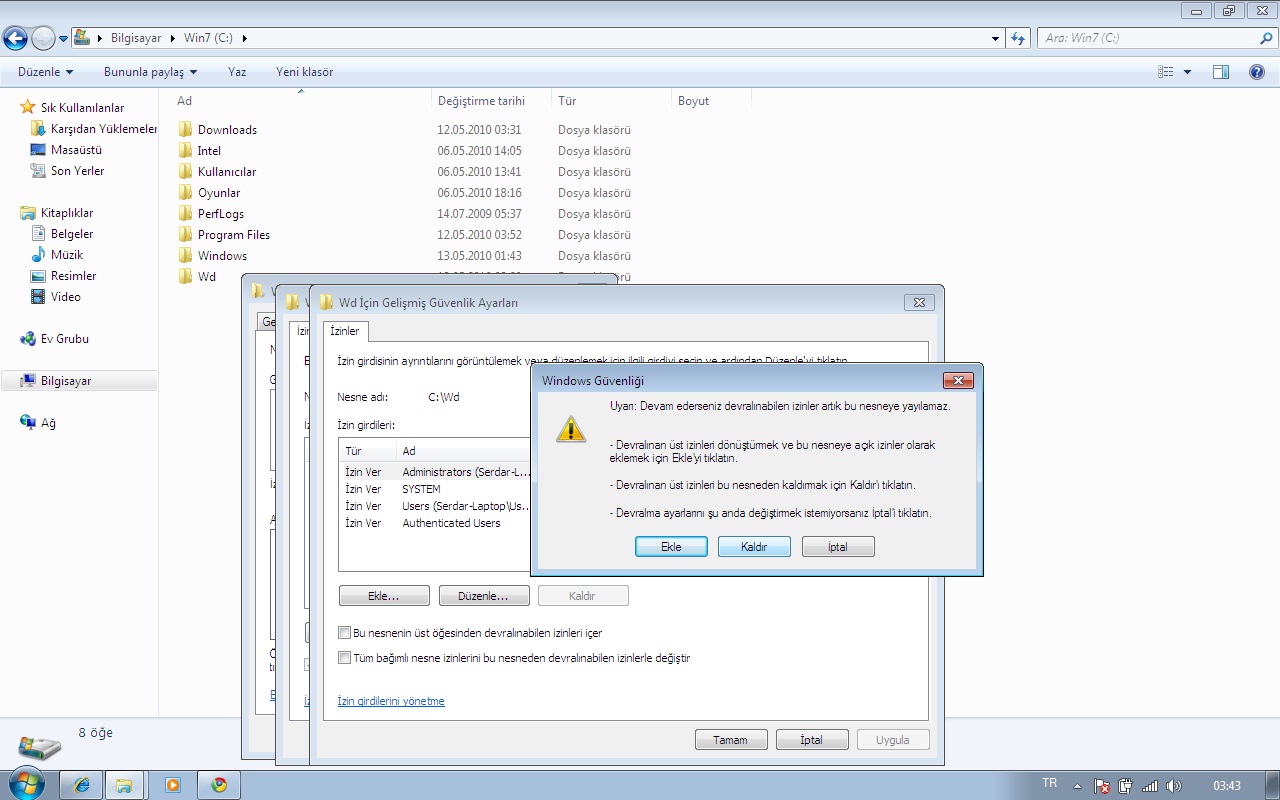The height and width of the screenshot is (800, 1280).
Task: Open the address bar history dropdown
Action: pos(995,38)
